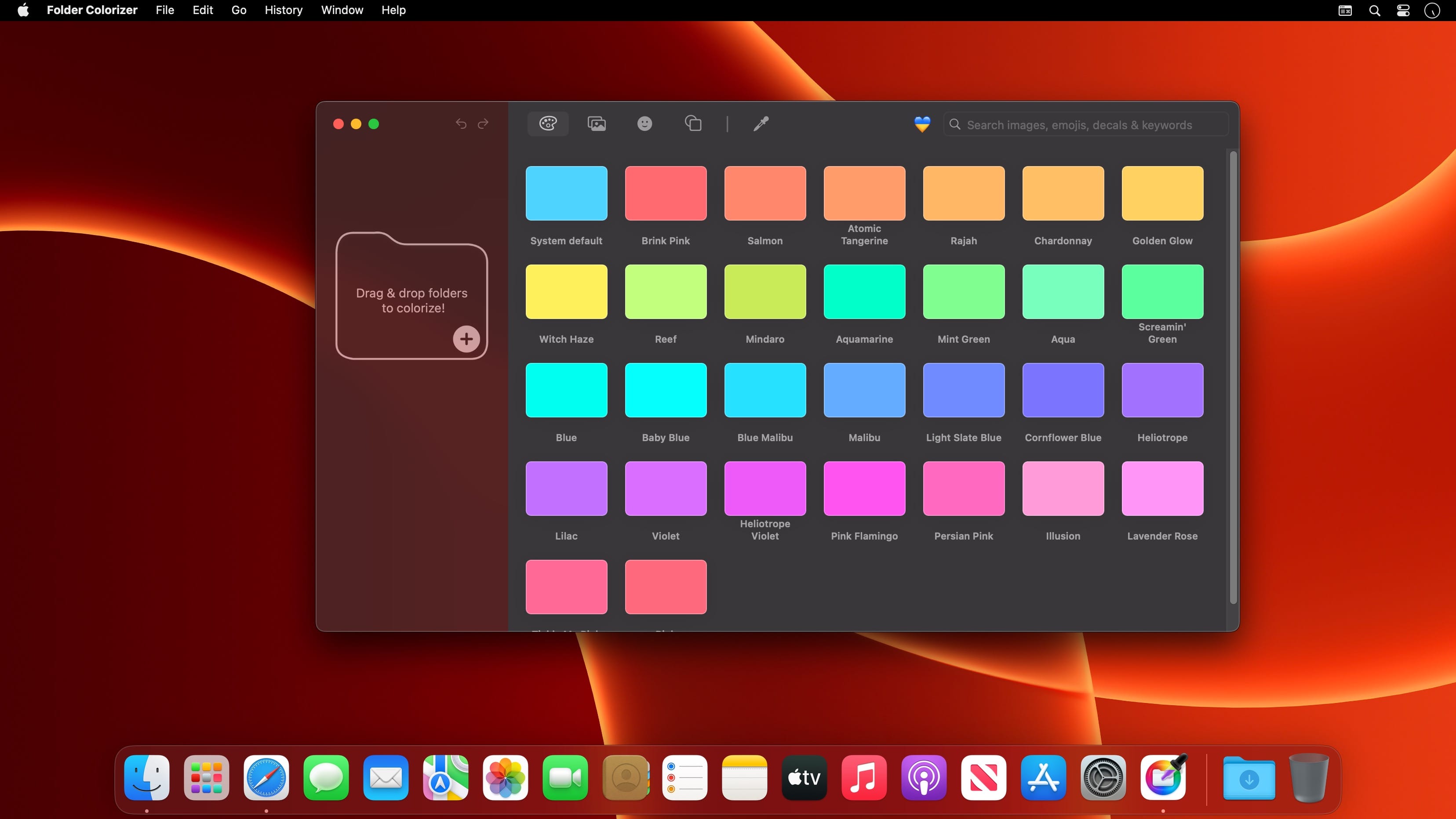Screen dimensions: 1456x819
Task: Click the color grid vertical scrollbar
Action: pos(1233,377)
